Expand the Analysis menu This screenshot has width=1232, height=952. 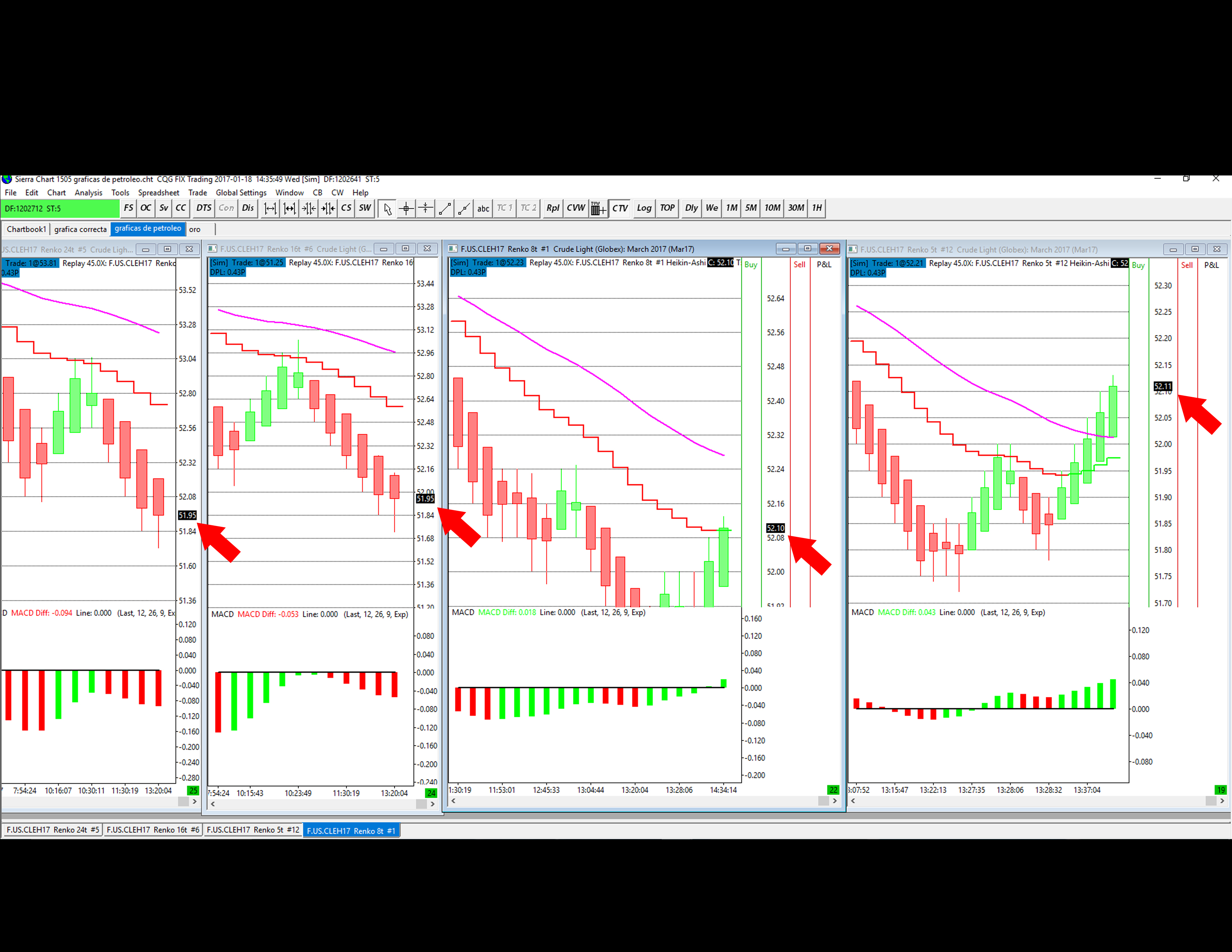click(x=88, y=193)
